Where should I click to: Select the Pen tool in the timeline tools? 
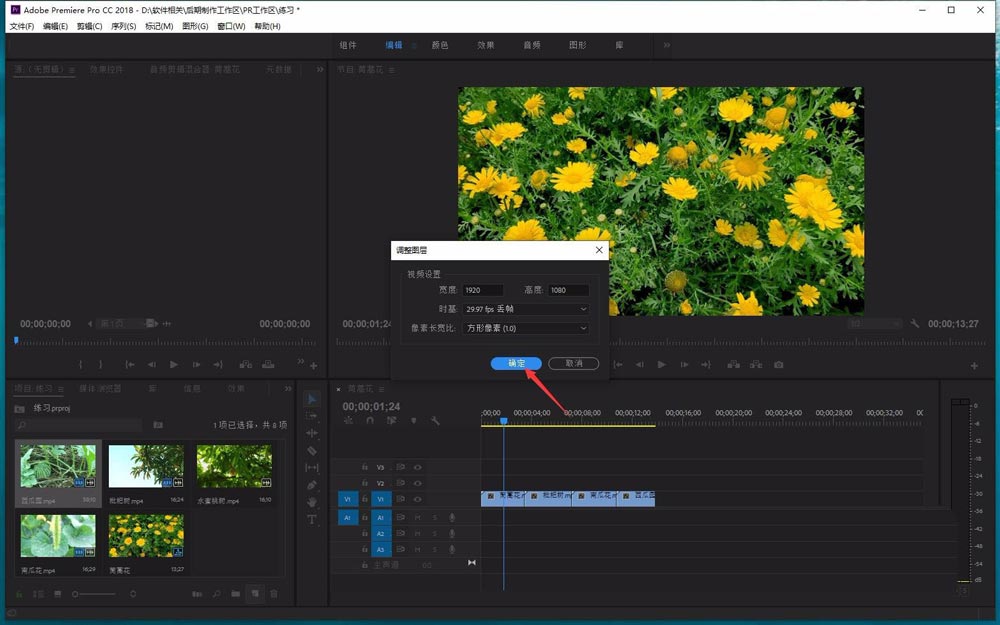pos(312,483)
